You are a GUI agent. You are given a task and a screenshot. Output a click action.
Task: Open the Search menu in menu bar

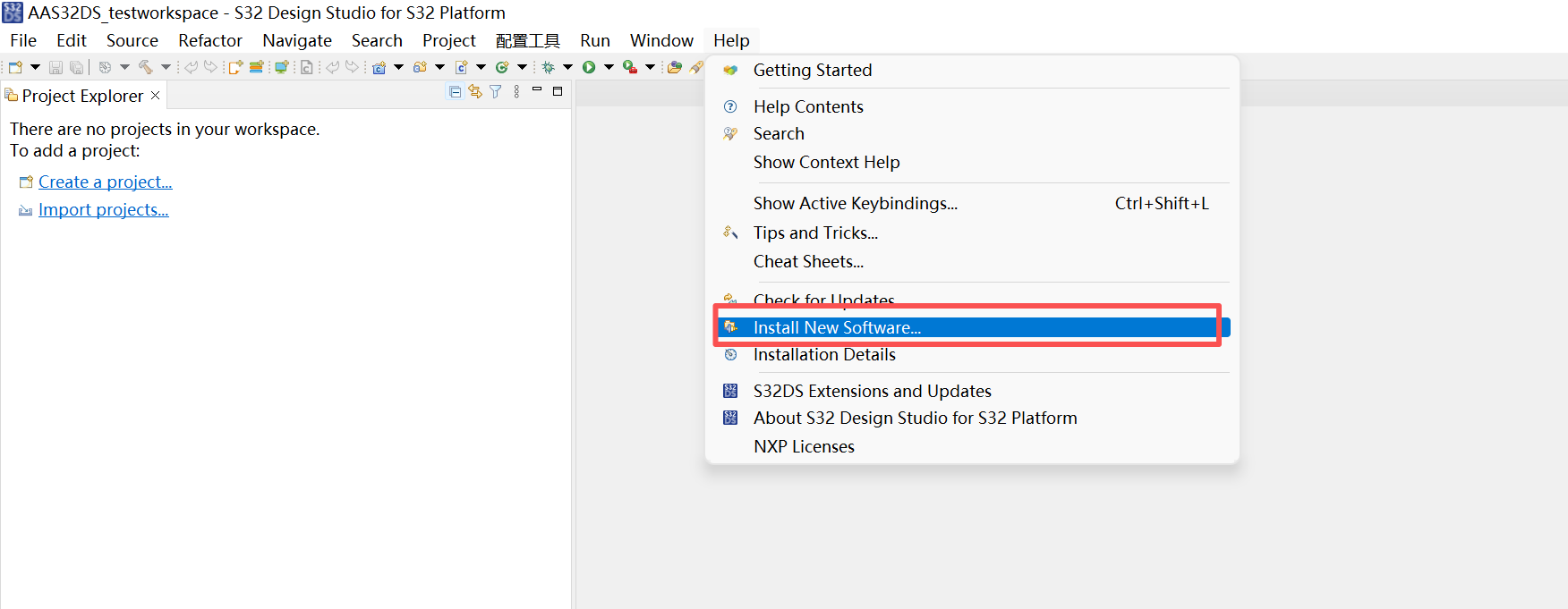pos(377,40)
